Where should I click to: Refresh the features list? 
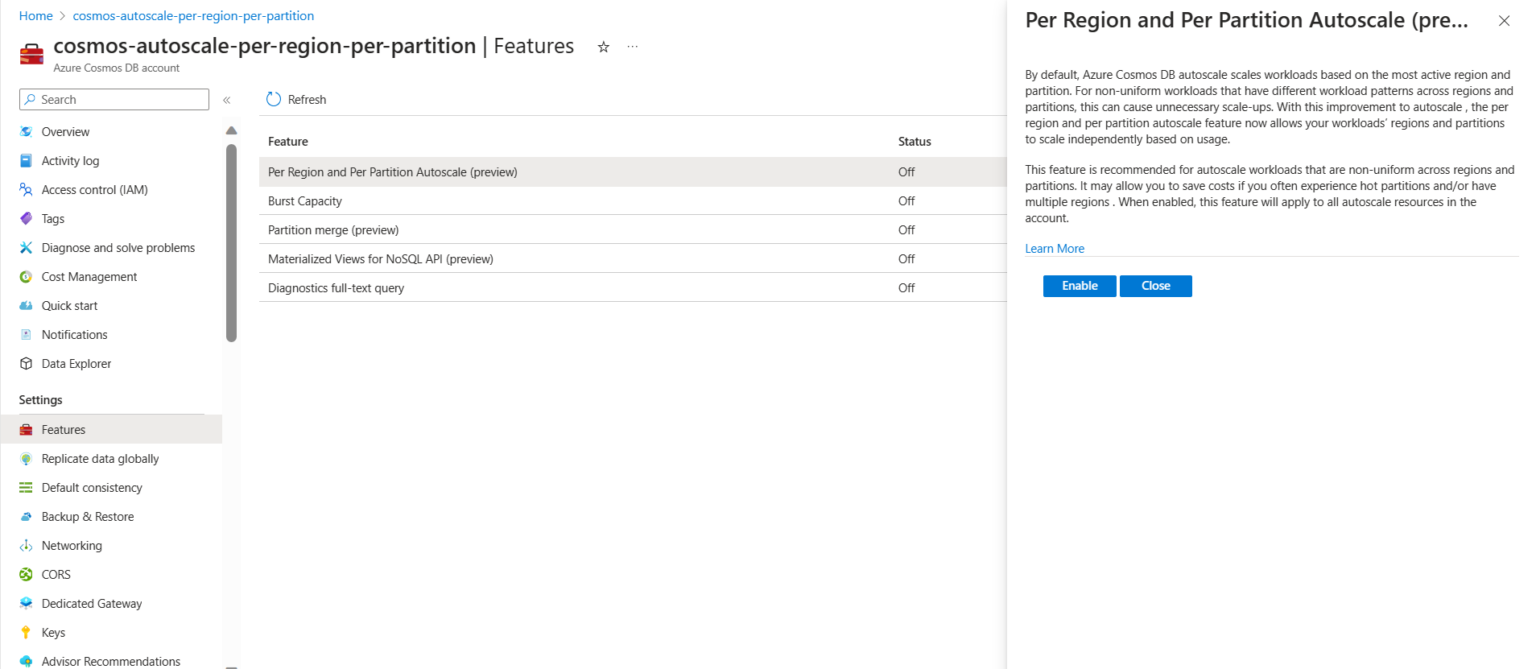(295, 99)
